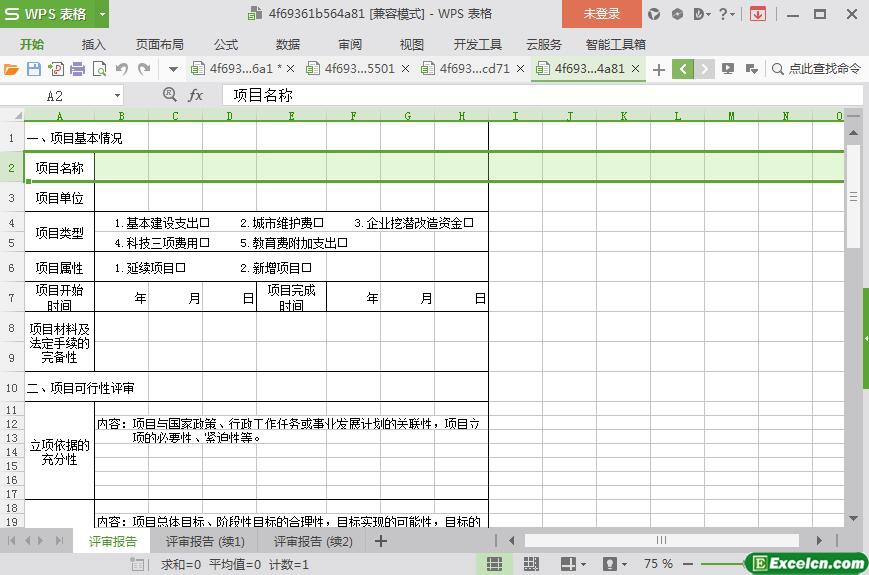Click the 未登录 login button

tap(601, 14)
